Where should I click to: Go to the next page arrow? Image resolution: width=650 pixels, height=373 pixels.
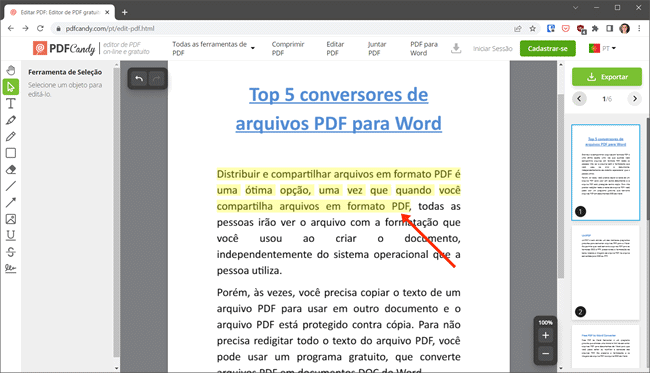[634, 99]
